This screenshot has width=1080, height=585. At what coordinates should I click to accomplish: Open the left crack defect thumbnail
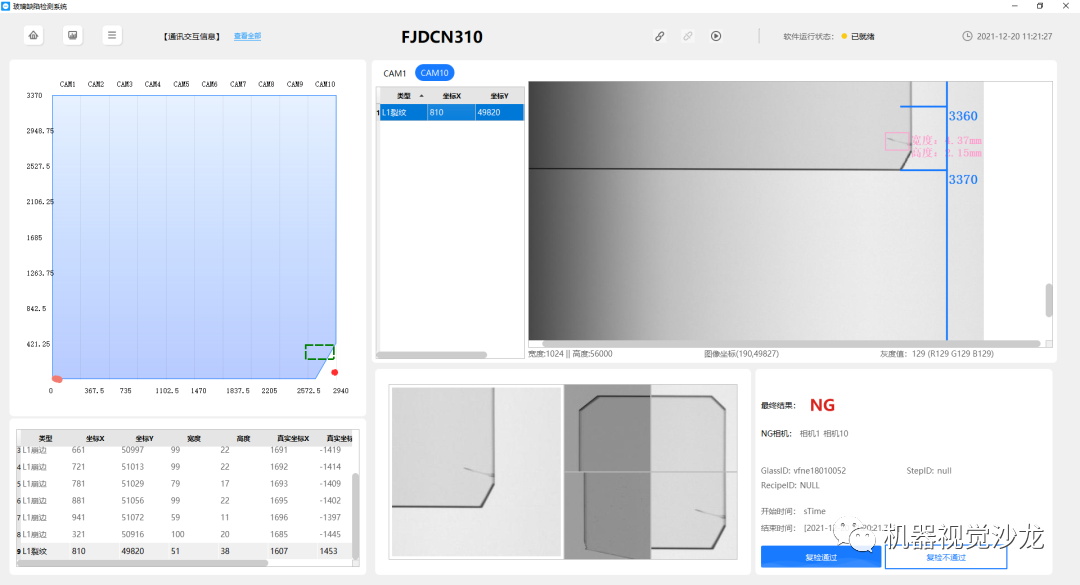point(476,472)
